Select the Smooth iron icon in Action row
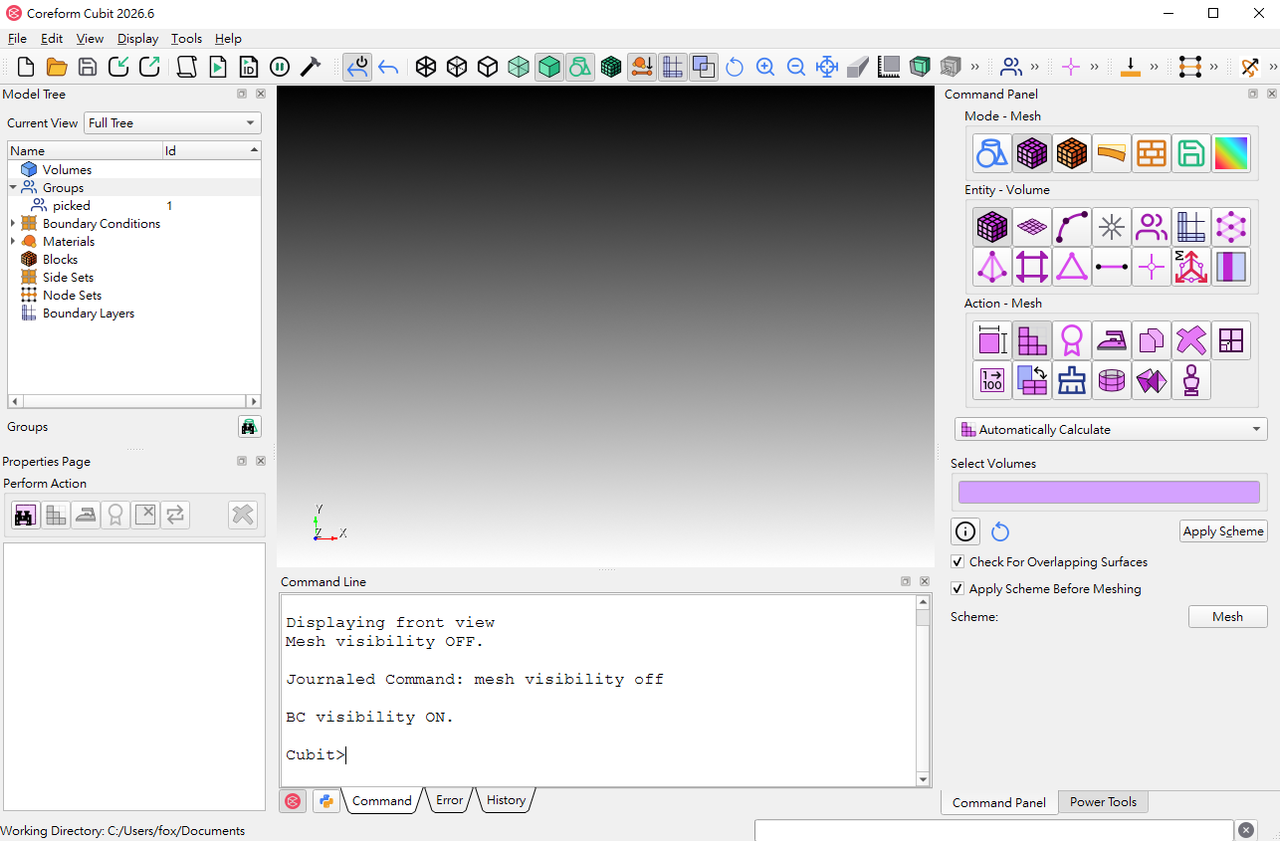The image size is (1280, 841). tap(1111, 341)
